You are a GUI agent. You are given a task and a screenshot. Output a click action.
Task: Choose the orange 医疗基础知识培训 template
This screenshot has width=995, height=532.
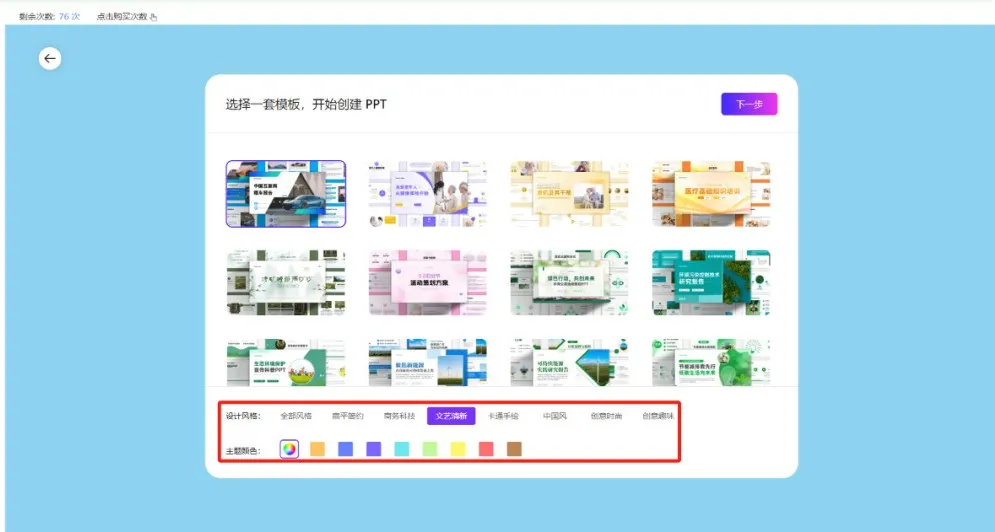click(x=711, y=194)
